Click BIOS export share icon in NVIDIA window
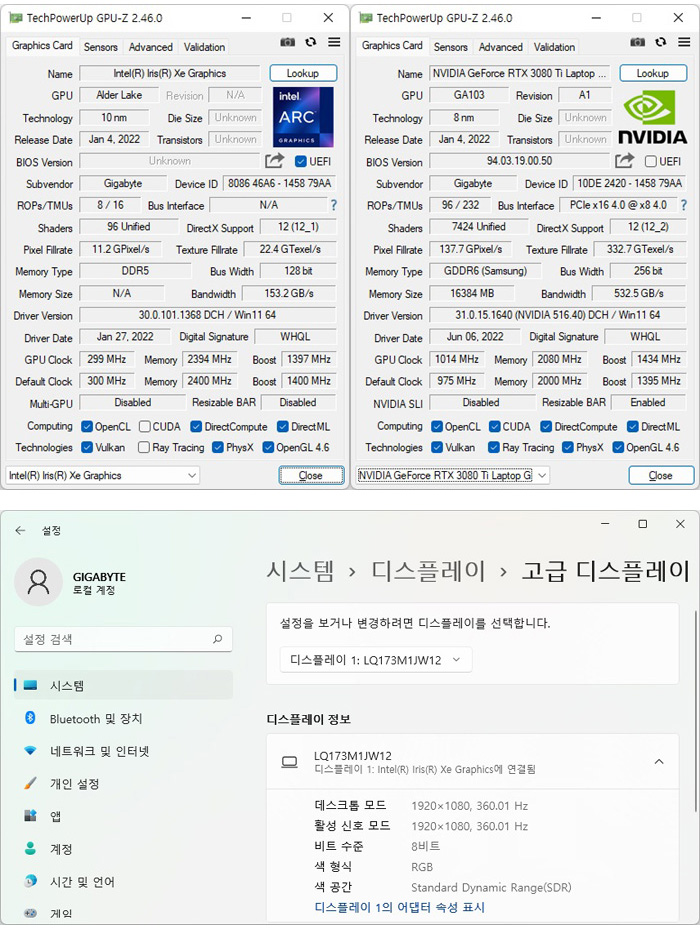This screenshot has width=700, height=931. (625, 161)
